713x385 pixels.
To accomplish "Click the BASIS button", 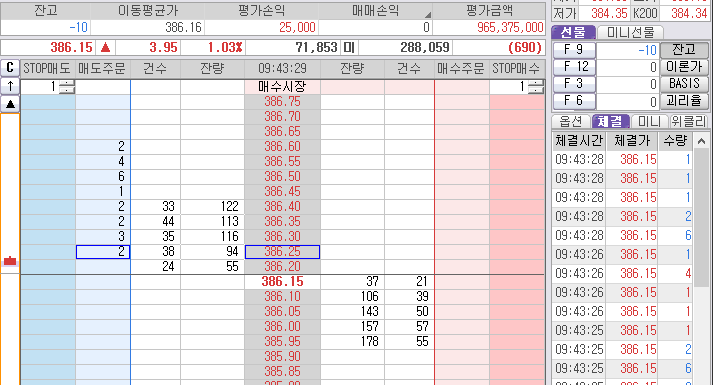I will (684, 84).
